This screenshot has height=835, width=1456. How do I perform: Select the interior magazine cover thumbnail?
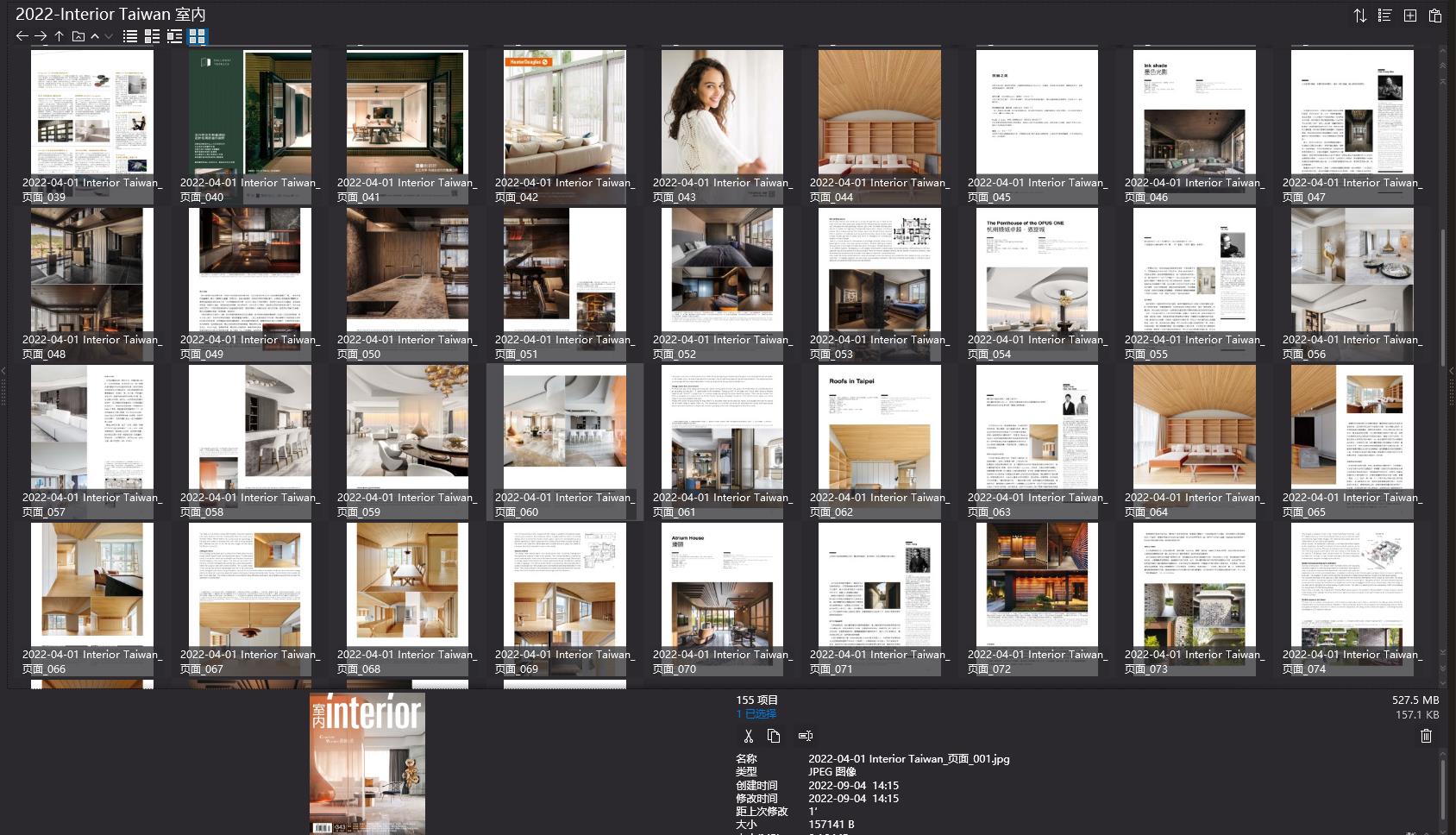click(367, 763)
